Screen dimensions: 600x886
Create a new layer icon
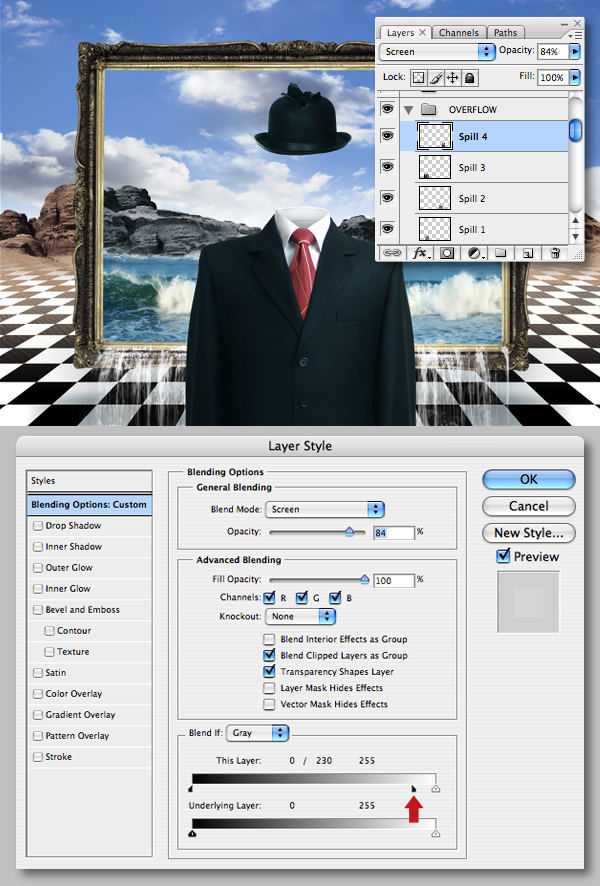pos(528,253)
